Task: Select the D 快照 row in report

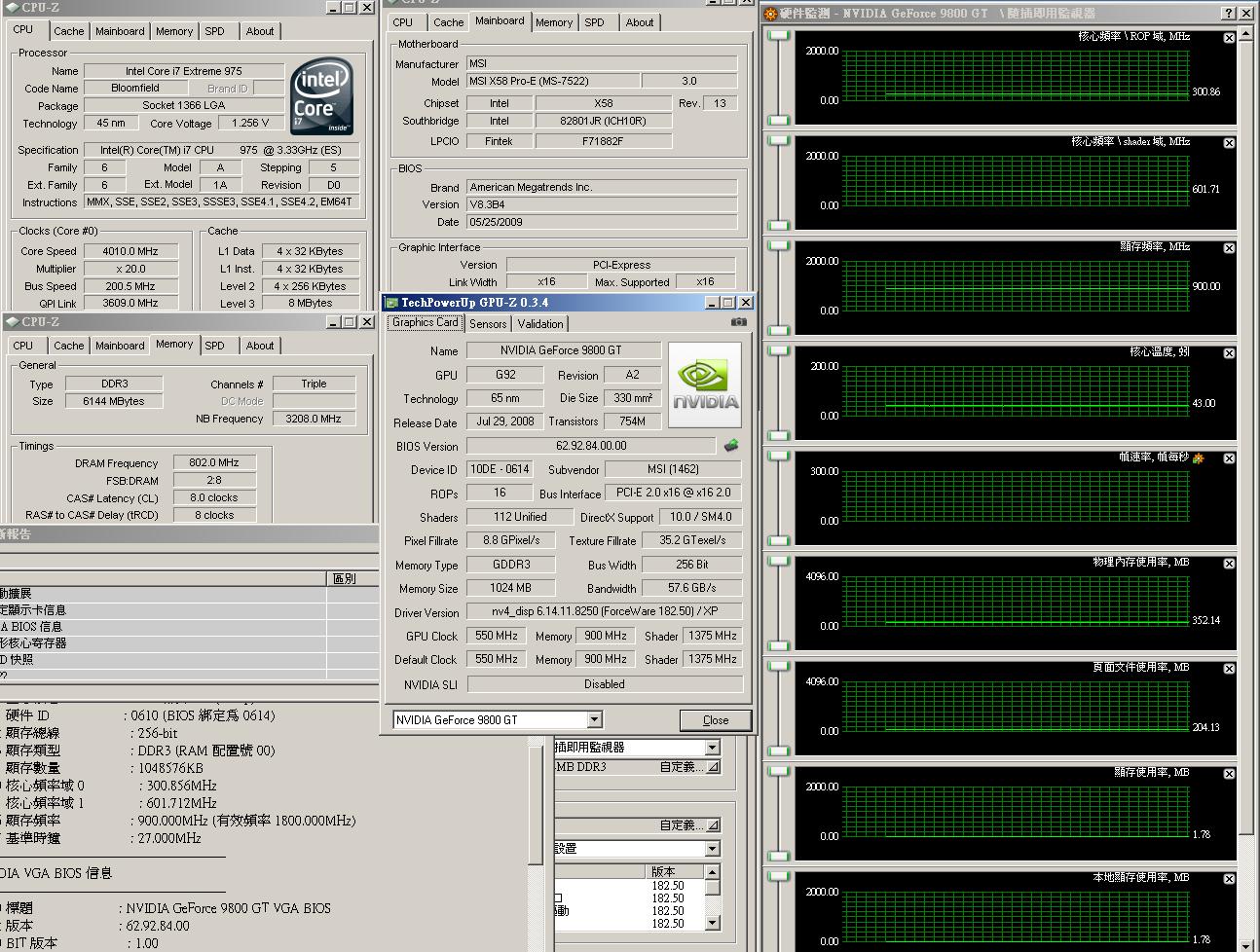Action: point(189,660)
